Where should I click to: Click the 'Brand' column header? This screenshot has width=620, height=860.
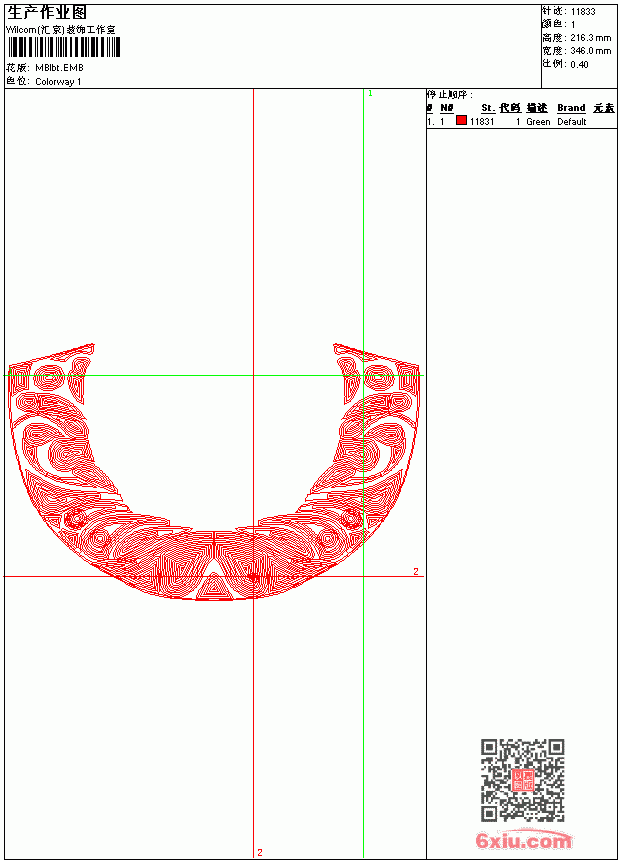571,108
